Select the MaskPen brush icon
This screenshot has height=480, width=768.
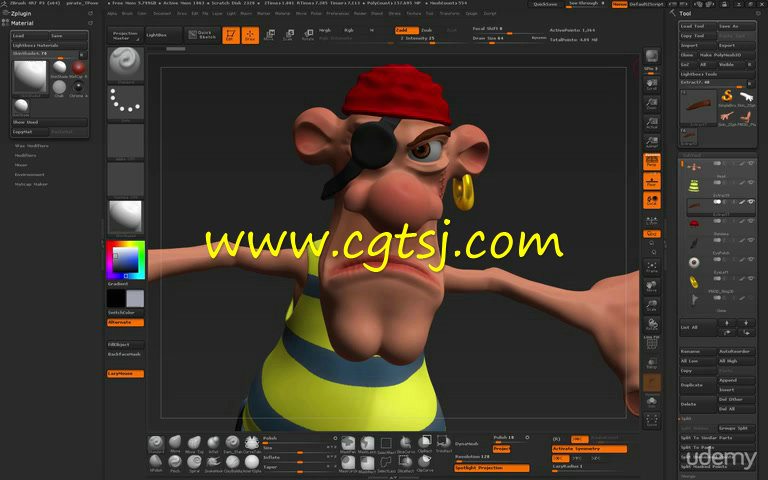click(348, 444)
